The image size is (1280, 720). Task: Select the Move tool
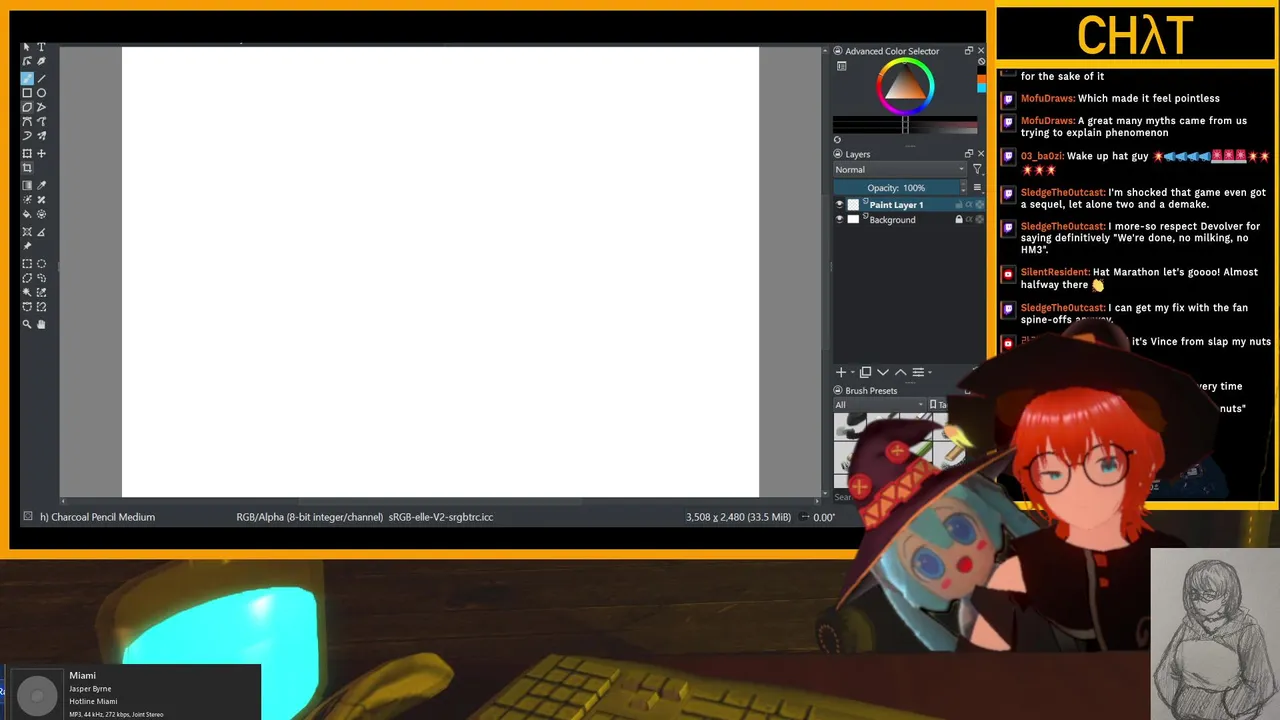pyautogui.click(x=41, y=154)
